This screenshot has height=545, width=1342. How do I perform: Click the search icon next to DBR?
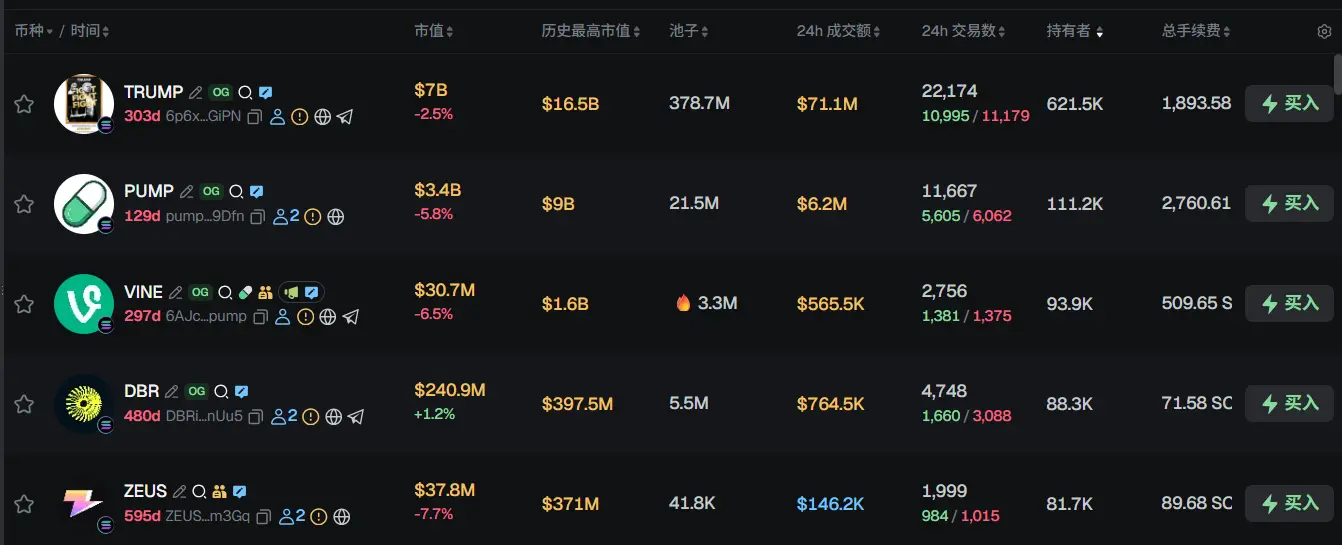[x=221, y=392]
